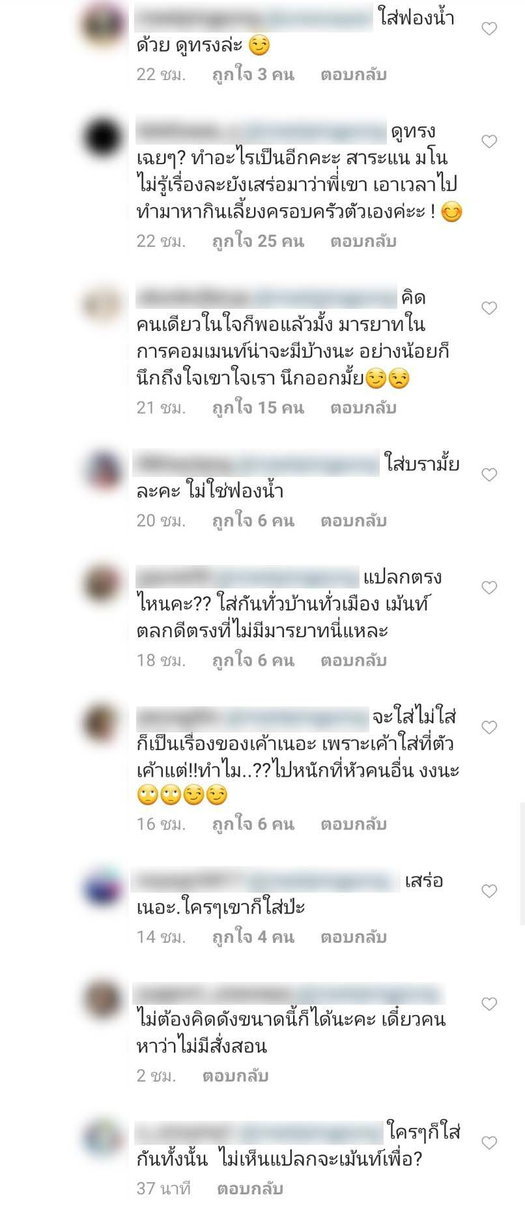Open the avatar of the 37 นาที commenter
Viewport: 525px width, 1210px height.
coord(101,1136)
